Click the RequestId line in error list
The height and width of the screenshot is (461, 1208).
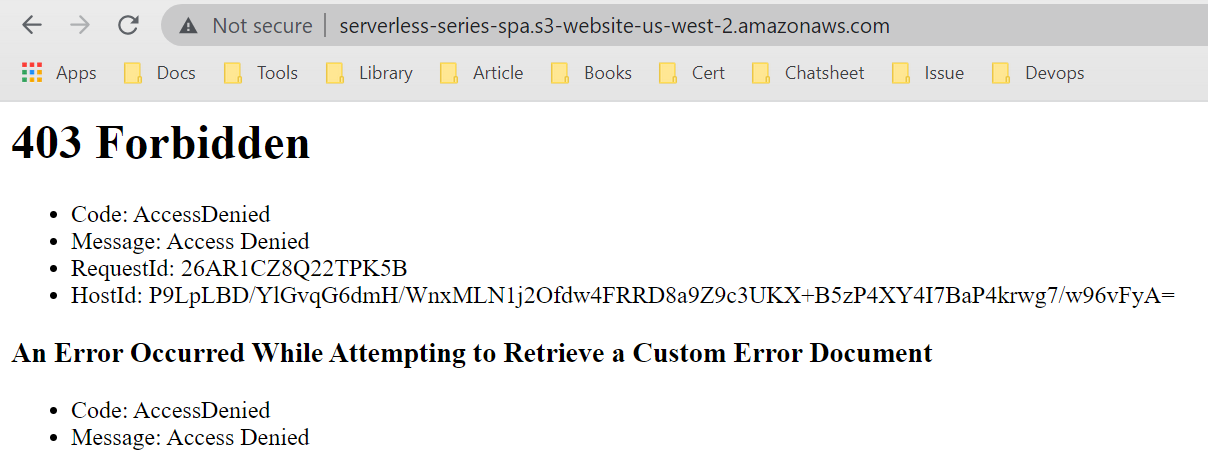239,269
